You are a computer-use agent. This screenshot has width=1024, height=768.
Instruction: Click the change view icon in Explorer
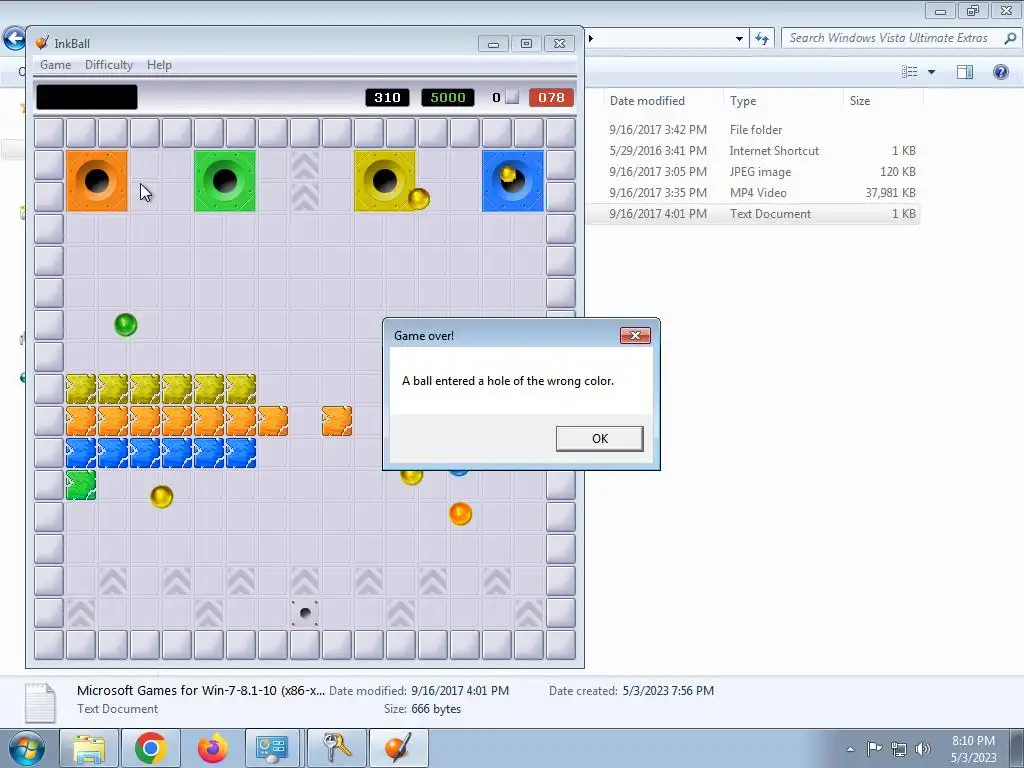click(x=910, y=72)
